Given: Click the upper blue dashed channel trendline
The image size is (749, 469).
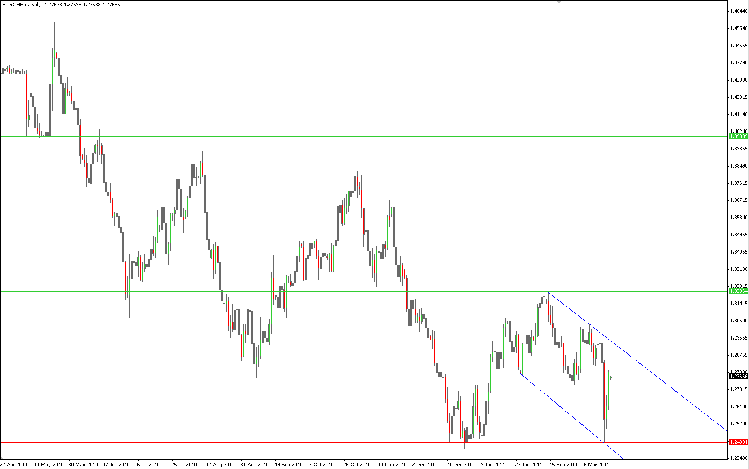Looking at the screenshot, I should [x=638, y=361].
